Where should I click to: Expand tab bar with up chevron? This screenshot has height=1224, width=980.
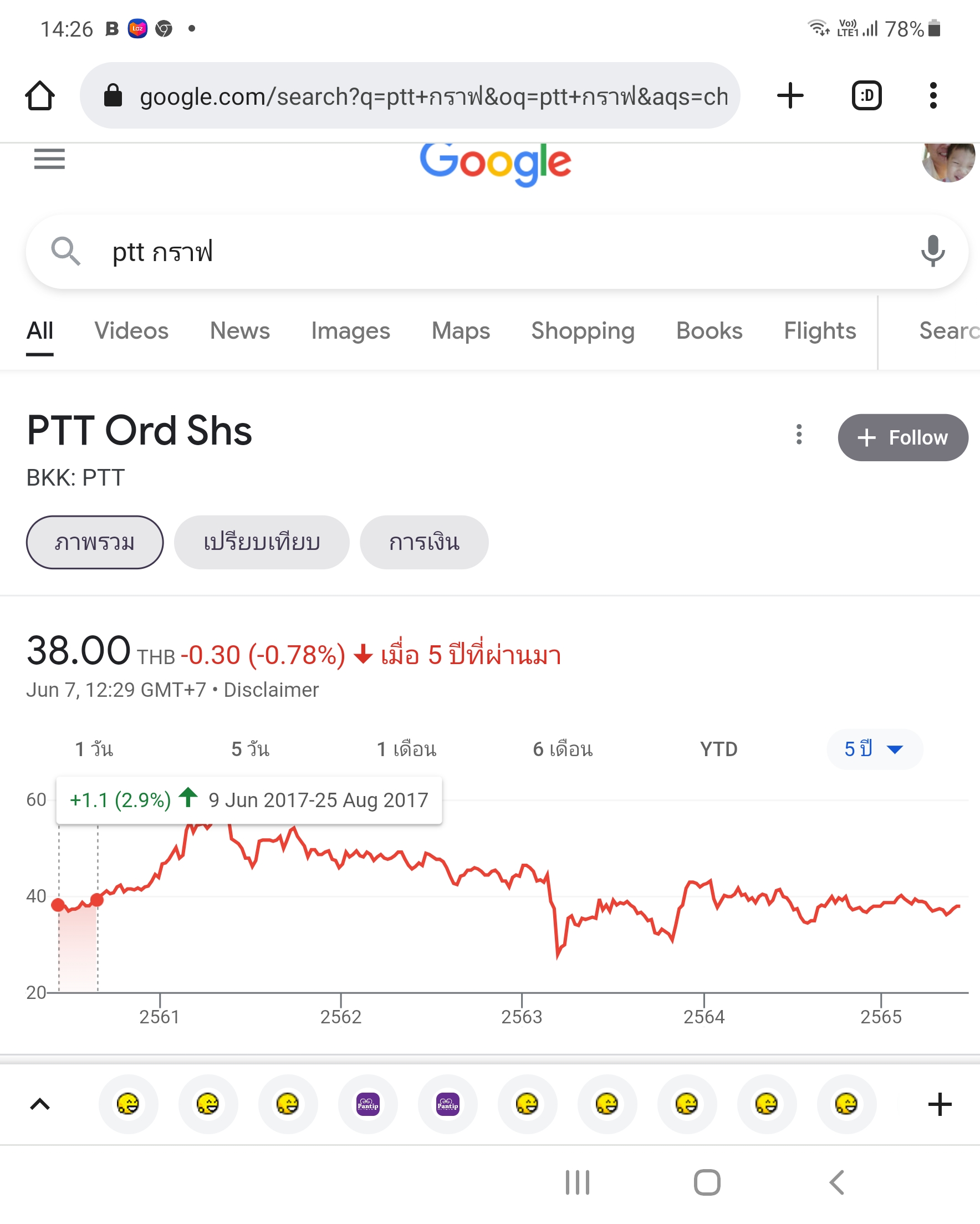[40, 1104]
